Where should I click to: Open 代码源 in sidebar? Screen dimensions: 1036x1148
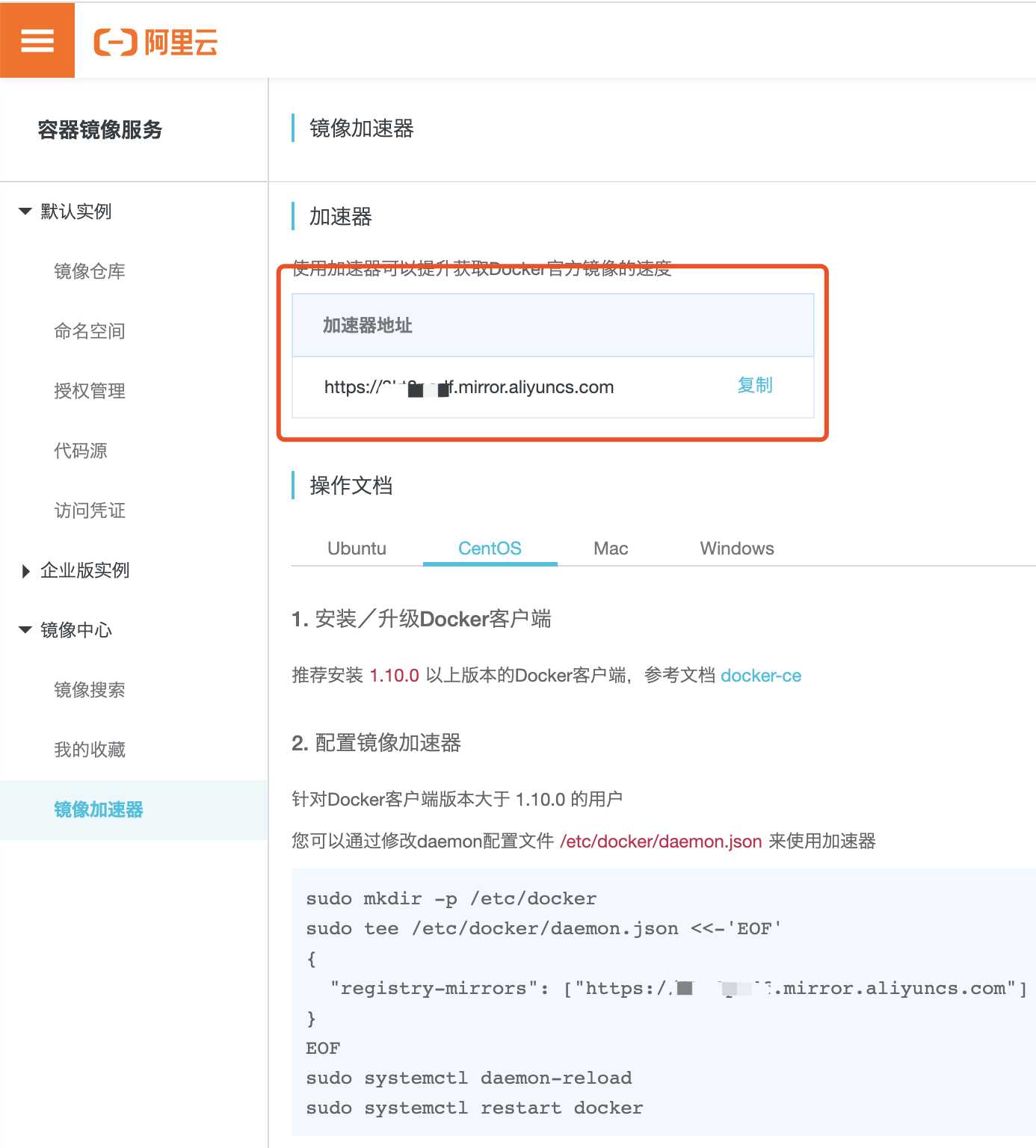[81, 451]
